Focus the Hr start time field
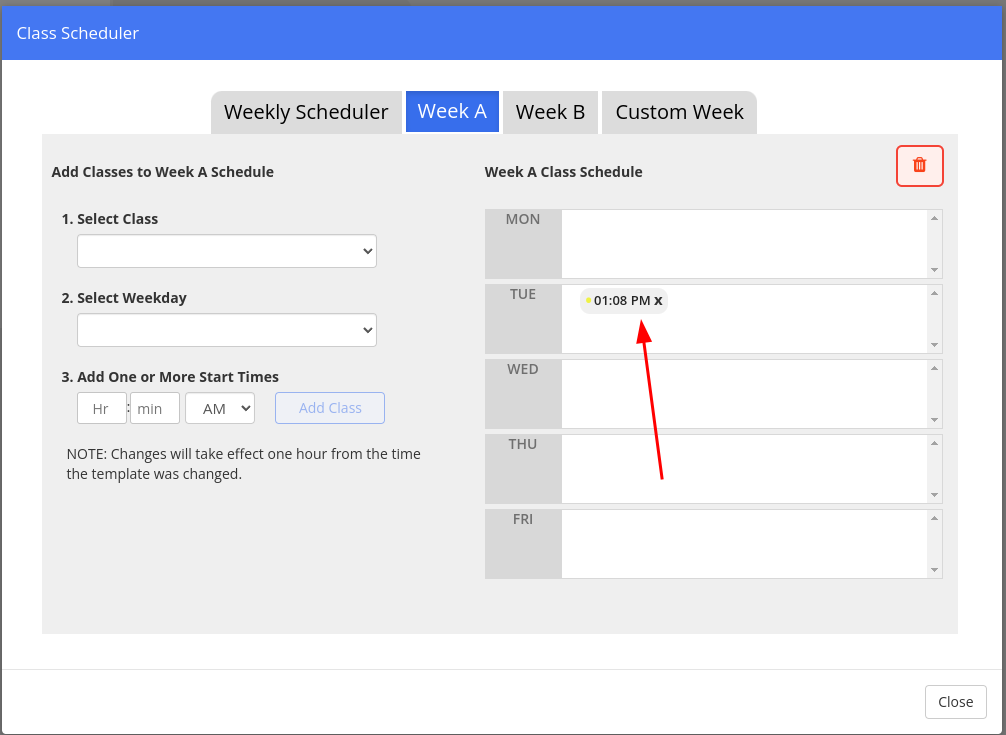 [x=101, y=409]
